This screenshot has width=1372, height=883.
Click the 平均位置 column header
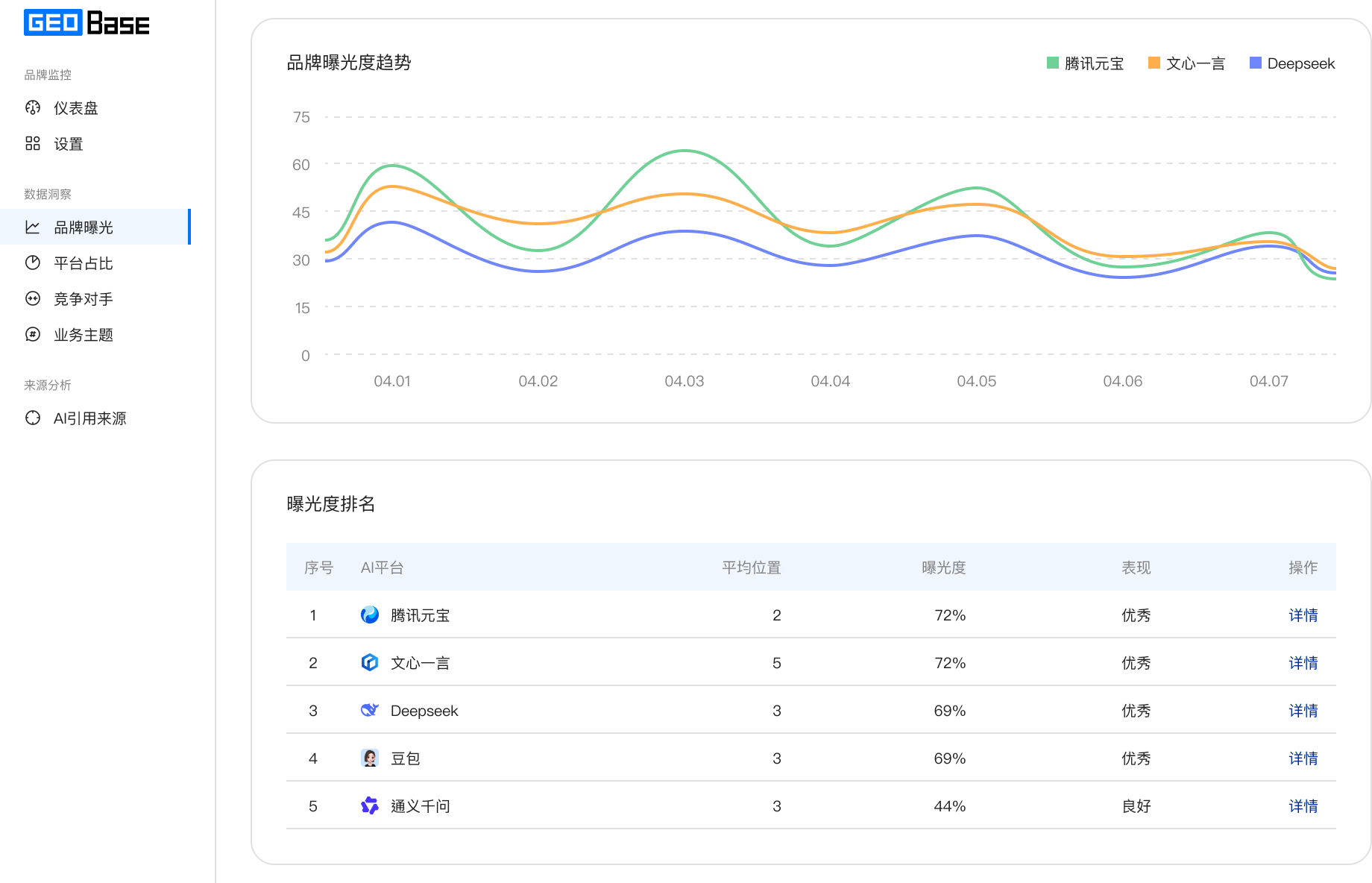[x=752, y=568]
